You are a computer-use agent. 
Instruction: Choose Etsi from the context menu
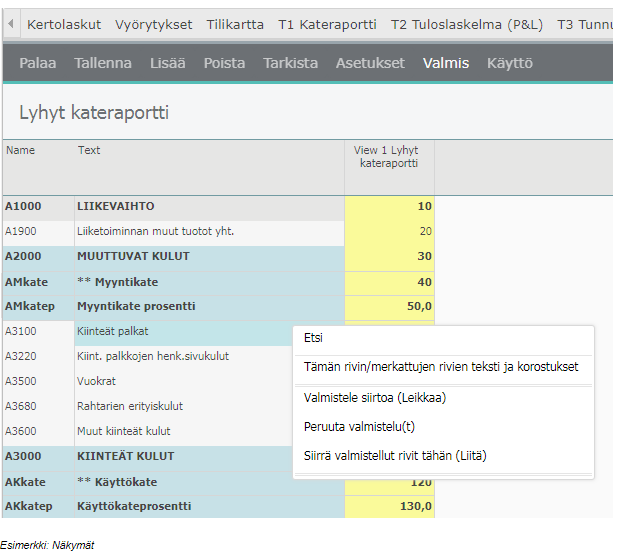tap(314, 338)
